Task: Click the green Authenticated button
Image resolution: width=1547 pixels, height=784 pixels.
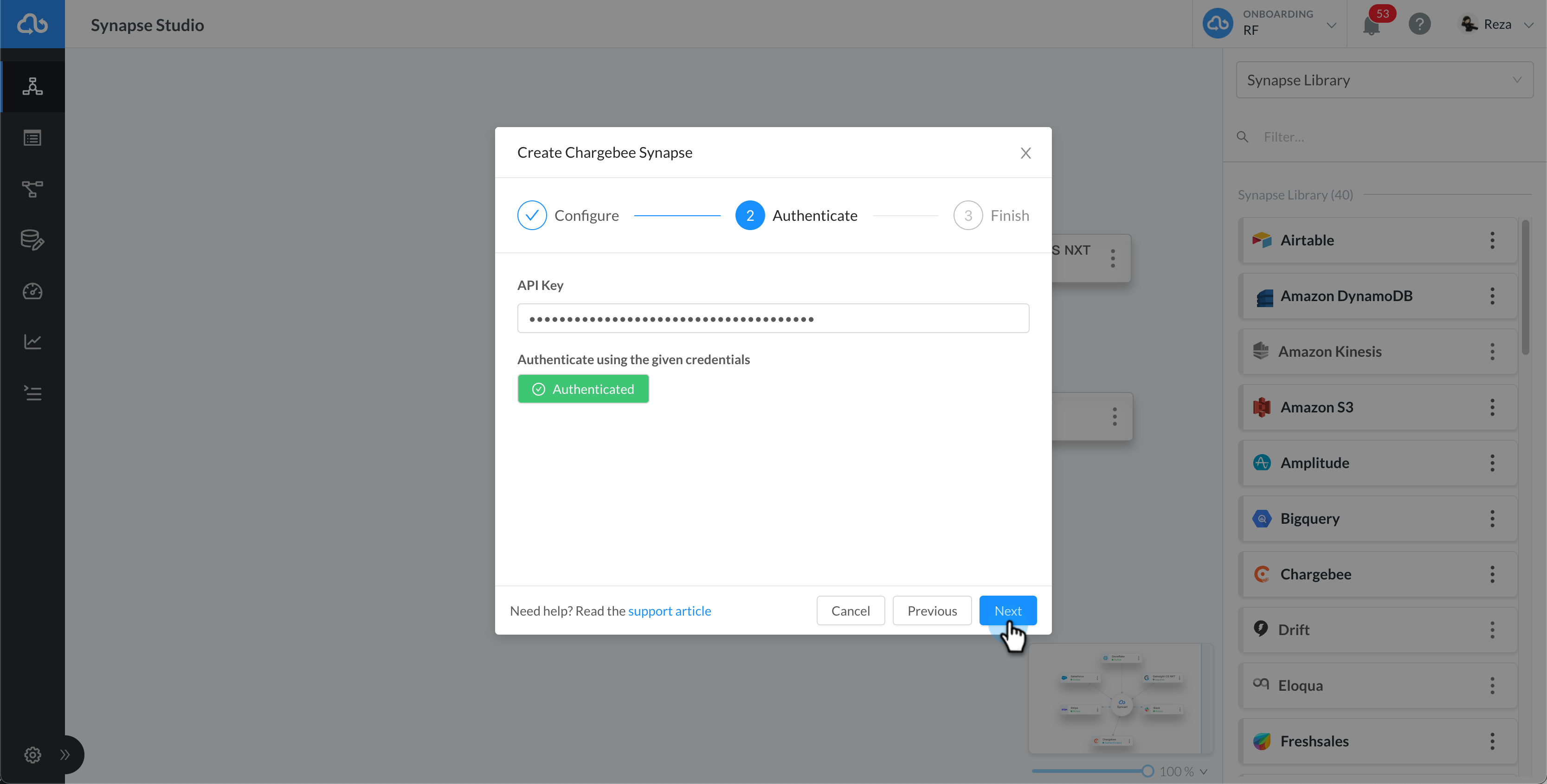Action: 583,389
